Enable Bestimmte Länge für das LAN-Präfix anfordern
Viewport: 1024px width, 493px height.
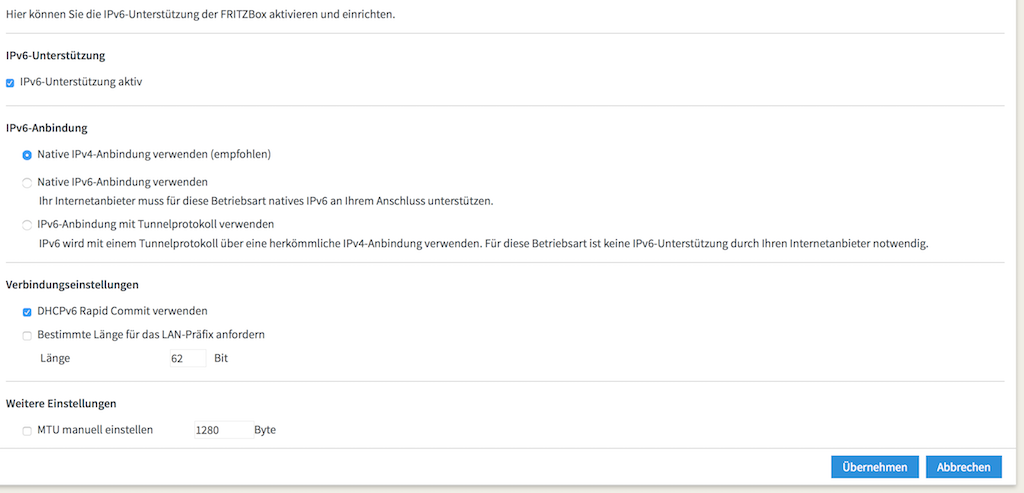tap(27, 335)
